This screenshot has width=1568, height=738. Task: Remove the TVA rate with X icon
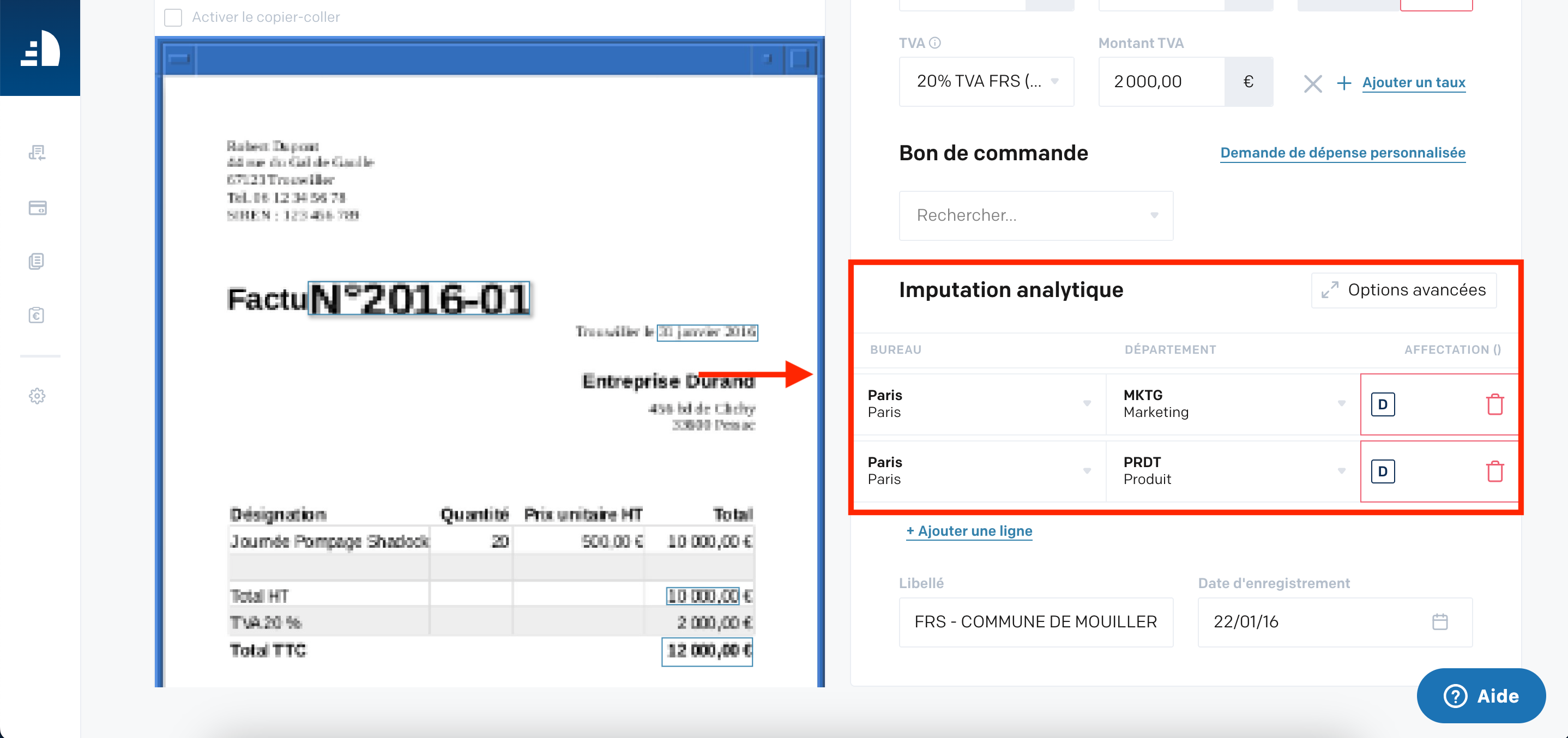(1312, 83)
